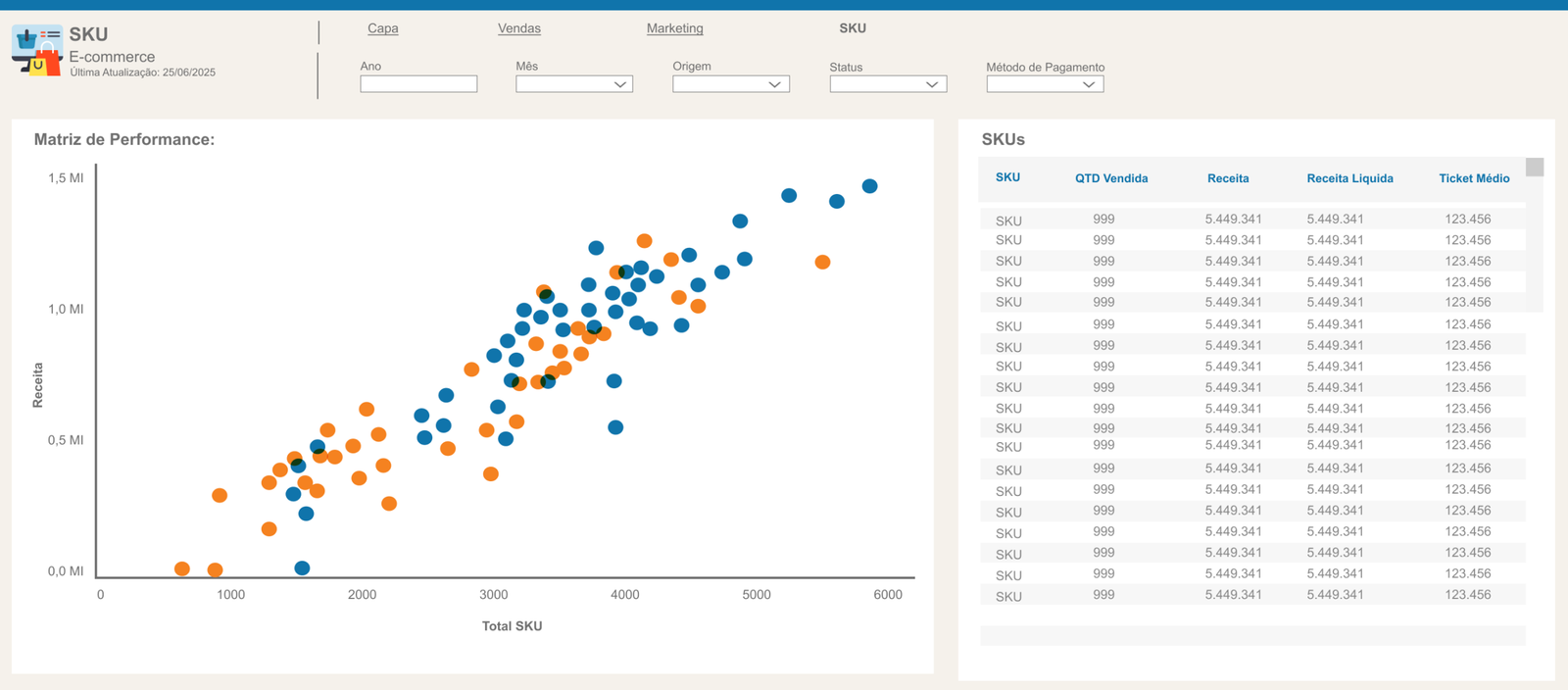
Task: Click the Ticket Médio column header
Action: [x=1474, y=178]
